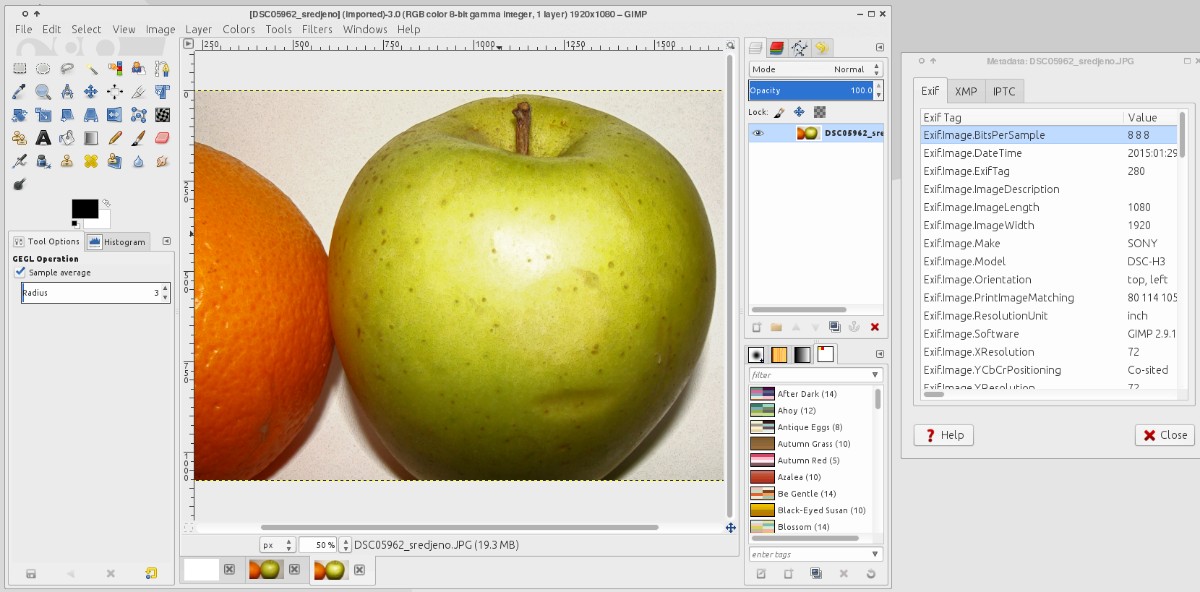This screenshot has height=592, width=1200.
Task: Select the Heal tool
Action: (91, 161)
